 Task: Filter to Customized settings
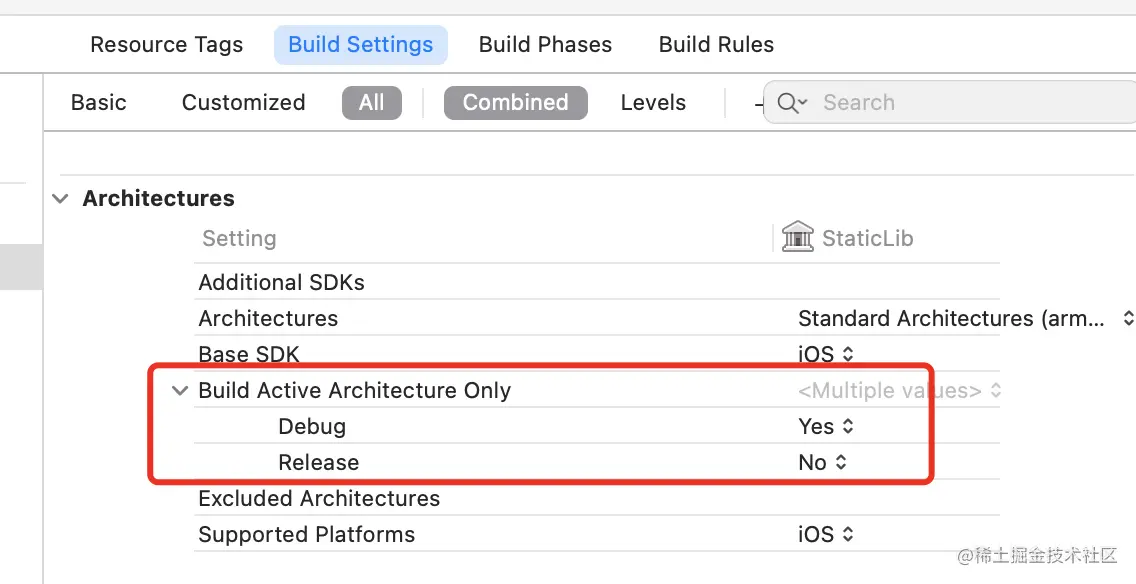click(x=243, y=103)
